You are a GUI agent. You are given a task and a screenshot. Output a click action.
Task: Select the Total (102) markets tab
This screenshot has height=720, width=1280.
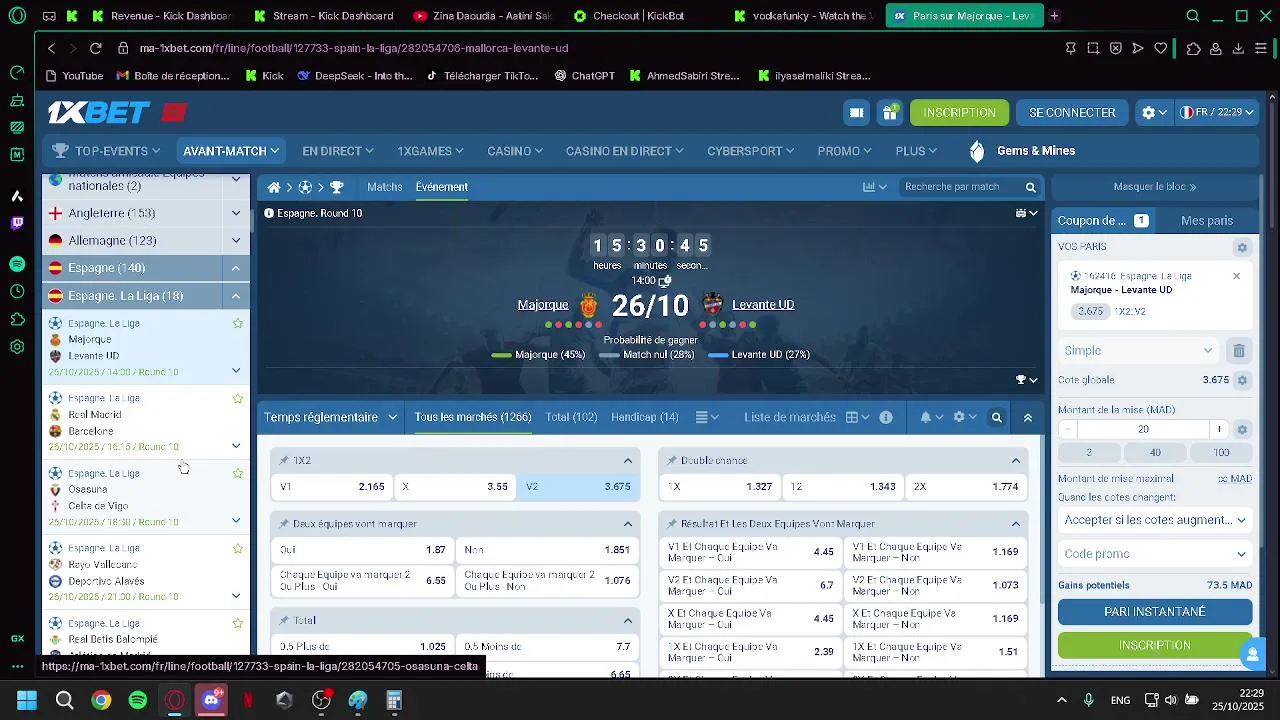click(x=571, y=417)
